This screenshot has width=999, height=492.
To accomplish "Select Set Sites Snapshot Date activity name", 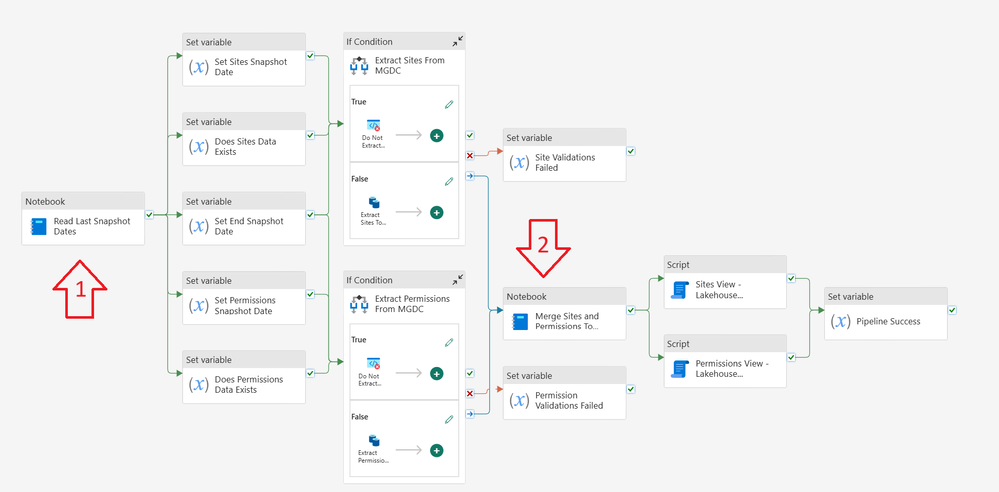I will (251, 67).
